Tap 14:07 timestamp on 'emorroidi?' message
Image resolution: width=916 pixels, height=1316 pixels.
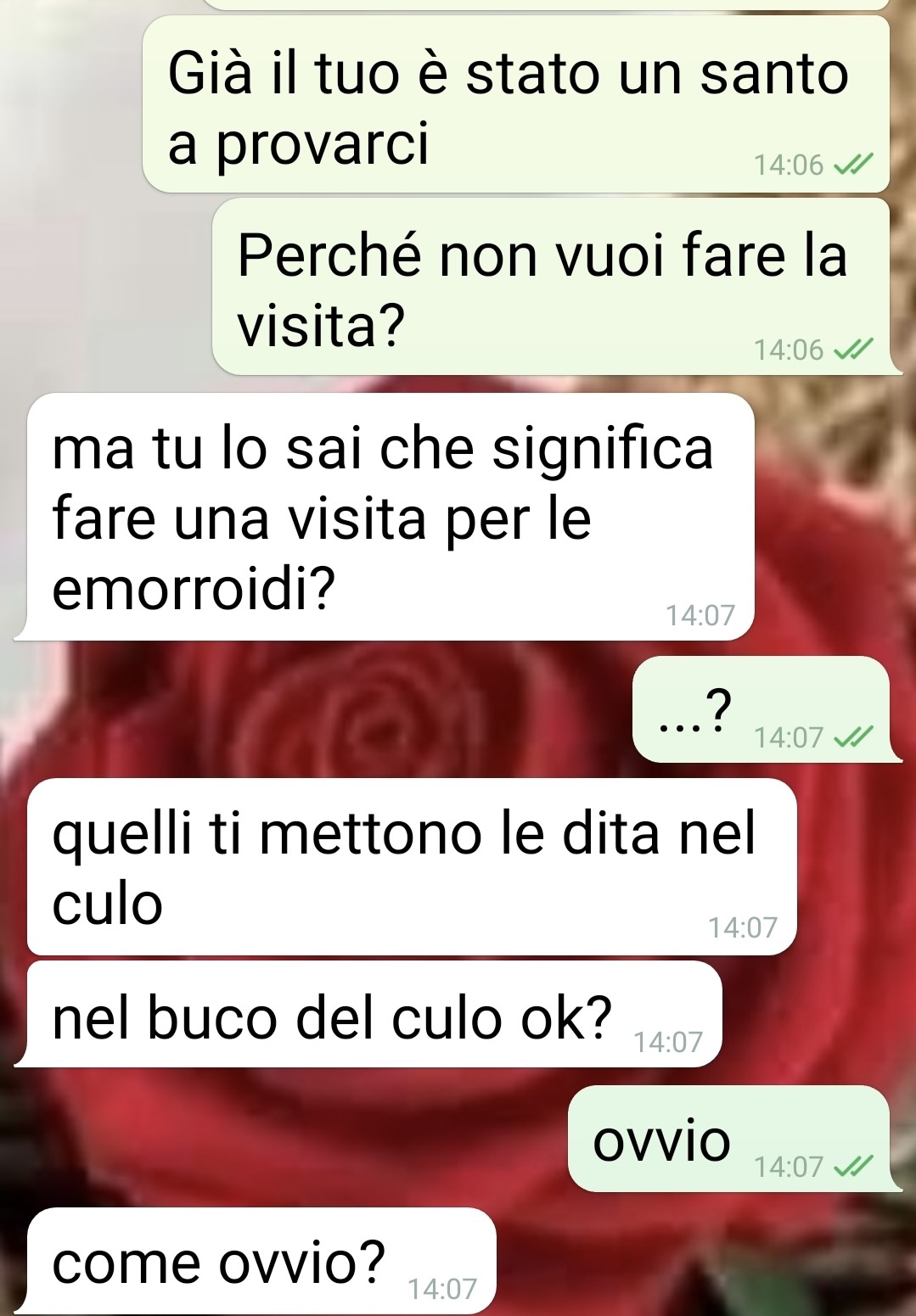(700, 615)
